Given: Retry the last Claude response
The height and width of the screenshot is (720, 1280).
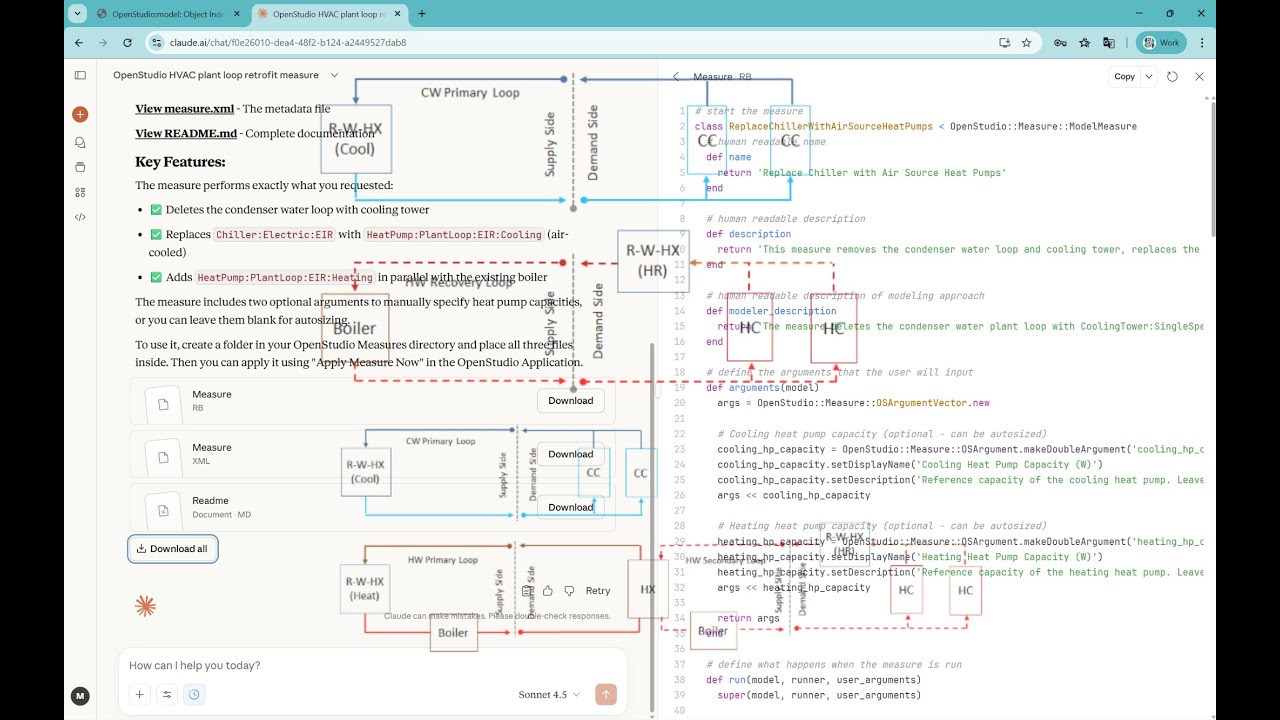Looking at the screenshot, I should 597,591.
